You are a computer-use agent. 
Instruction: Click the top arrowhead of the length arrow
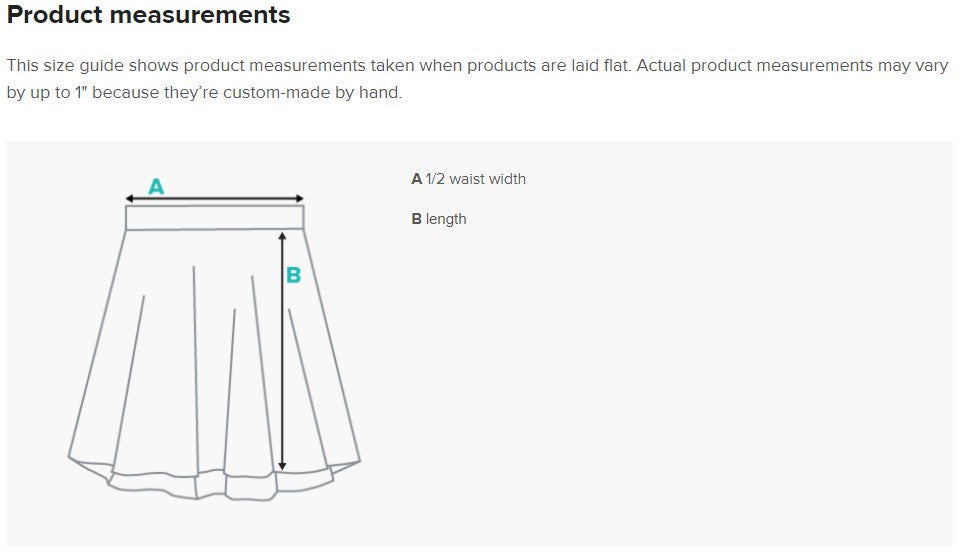click(283, 236)
